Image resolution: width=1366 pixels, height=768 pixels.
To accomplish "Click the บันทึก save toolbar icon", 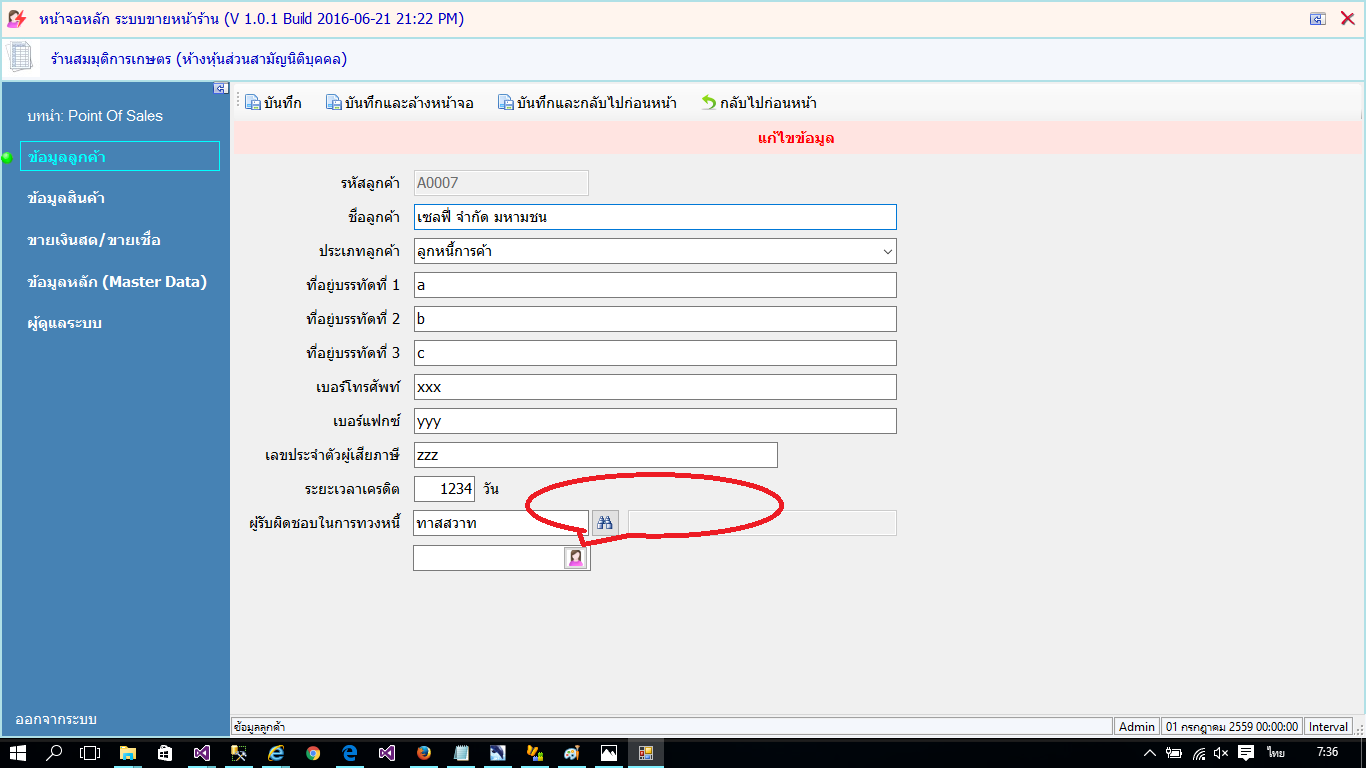I will tap(252, 102).
